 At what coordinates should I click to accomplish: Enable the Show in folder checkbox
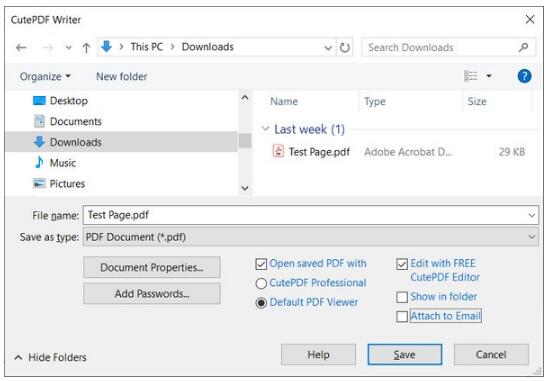tap(402, 297)
